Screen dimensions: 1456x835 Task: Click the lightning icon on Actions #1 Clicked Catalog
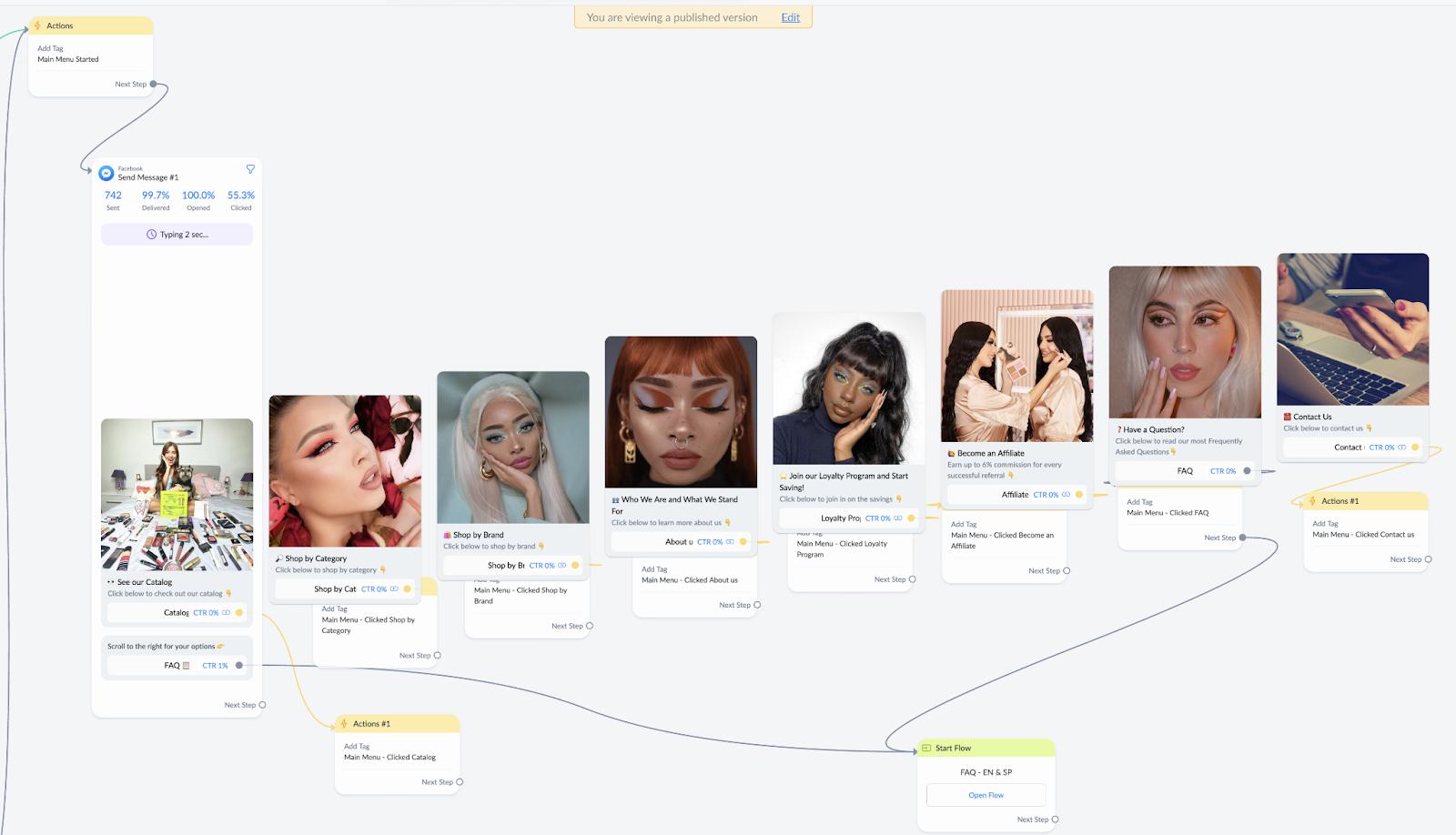[344, 724]
